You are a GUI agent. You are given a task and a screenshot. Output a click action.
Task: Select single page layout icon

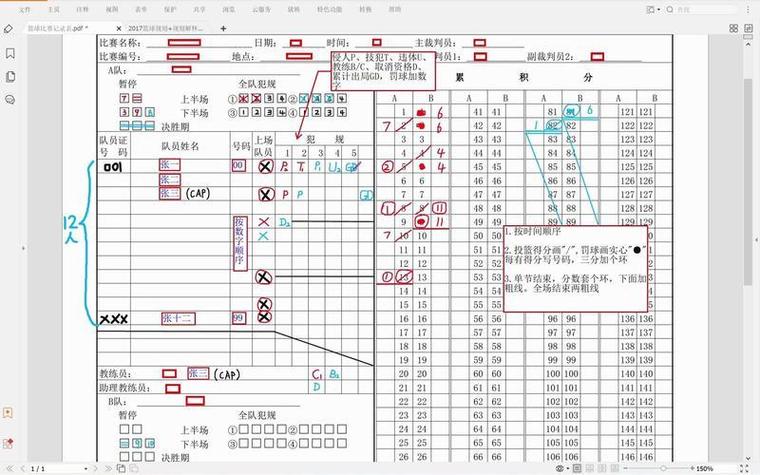coord(577,469)
